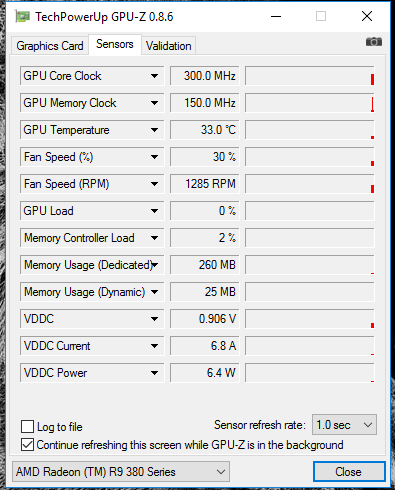Click the GPU Temperature value field
This screenshot has width=395, height=490.
click(x=205, y=130)
